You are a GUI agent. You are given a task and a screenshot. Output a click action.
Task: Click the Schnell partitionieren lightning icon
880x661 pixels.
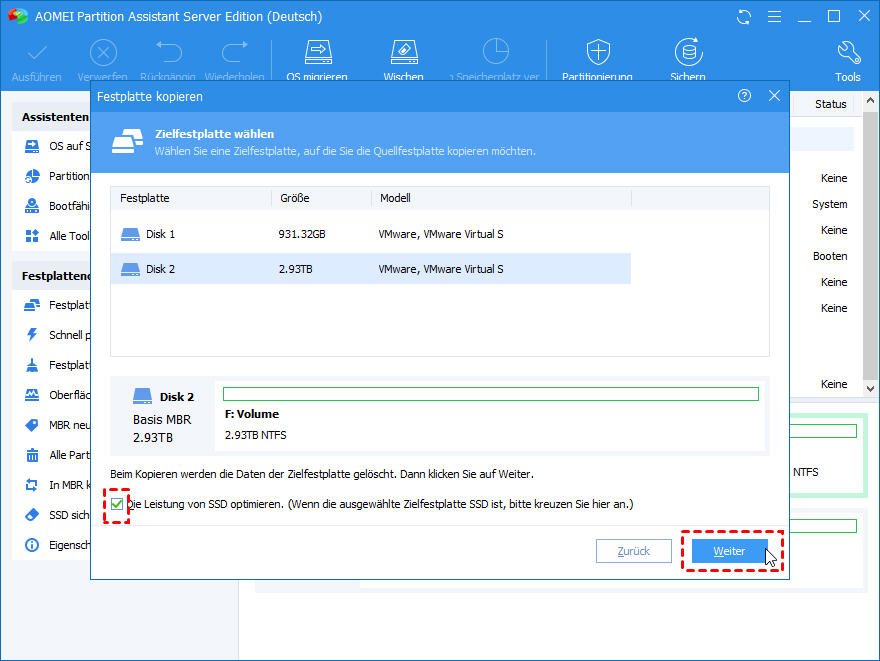32,335
